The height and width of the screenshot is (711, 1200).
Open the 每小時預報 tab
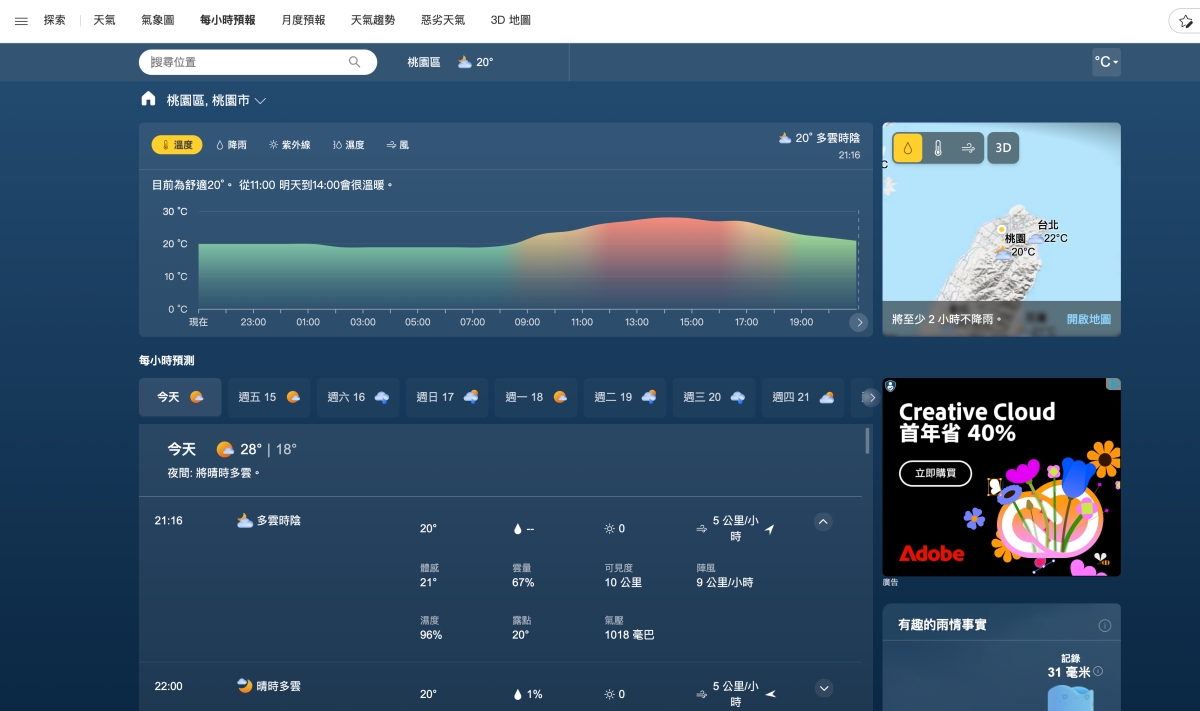227,20
